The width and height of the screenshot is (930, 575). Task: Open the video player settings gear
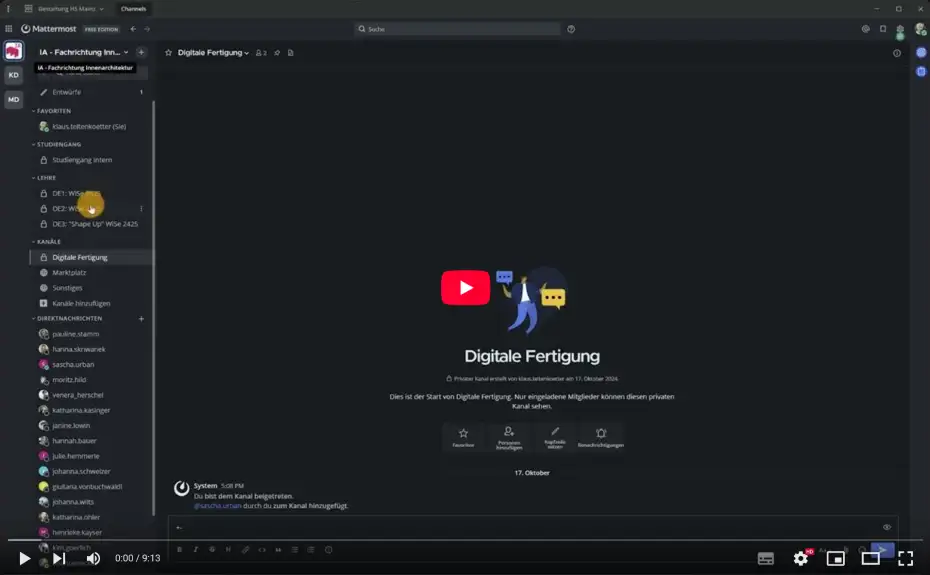click(801, 558)
